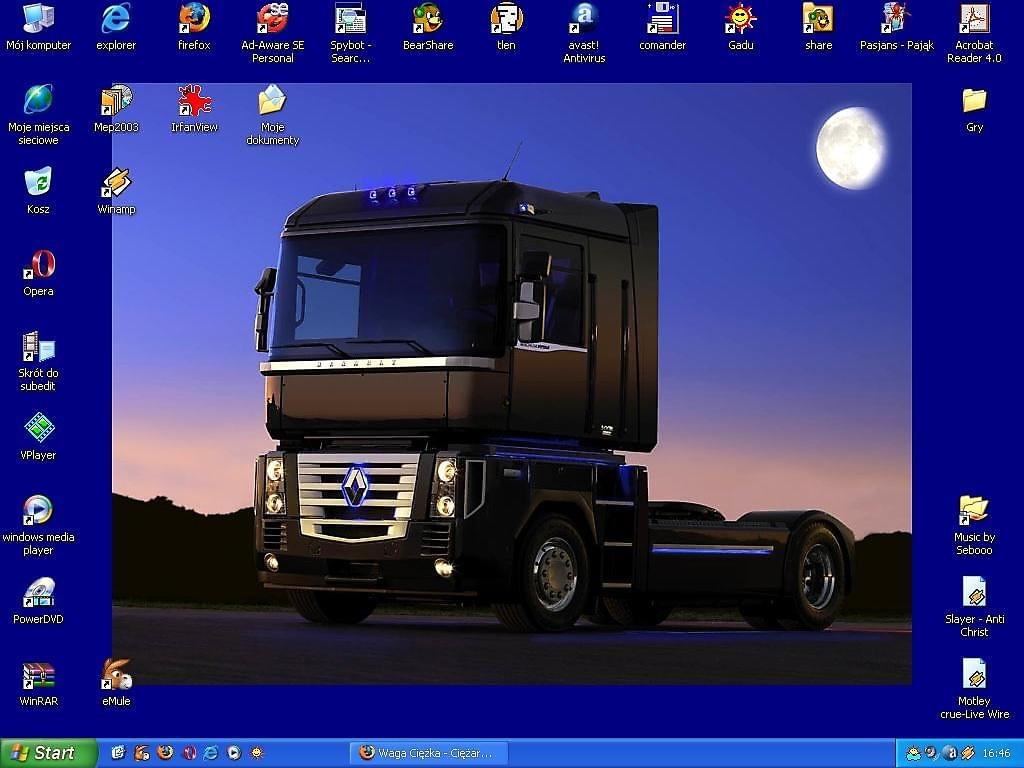Click the Gadu-Gadu status icon in the system tray
The image size is (1024, 768).
913,754
